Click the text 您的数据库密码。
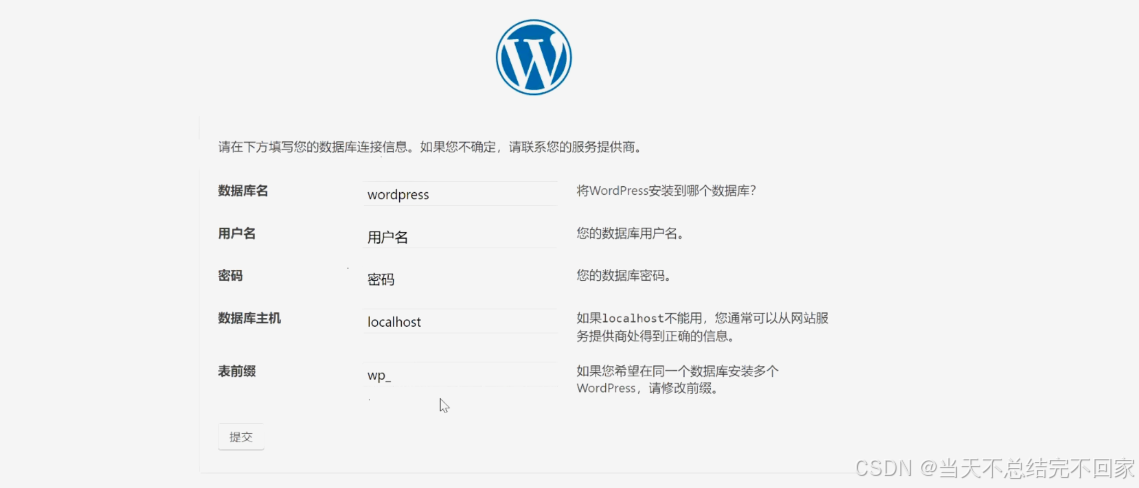The height and width of the screenshot is (488, 1139). tap(623, 276)
